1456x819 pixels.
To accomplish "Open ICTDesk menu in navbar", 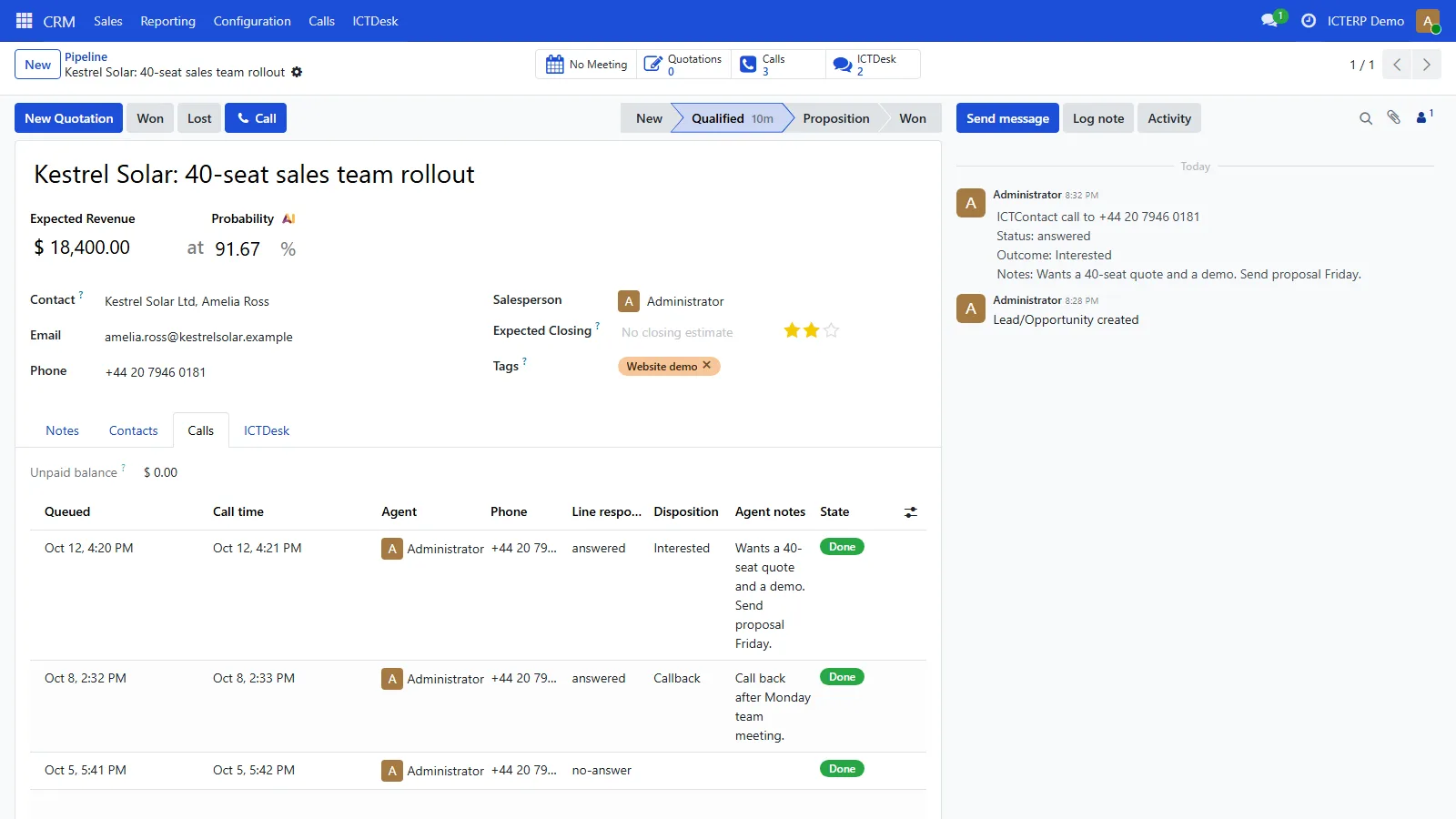I will pos(375,21).
